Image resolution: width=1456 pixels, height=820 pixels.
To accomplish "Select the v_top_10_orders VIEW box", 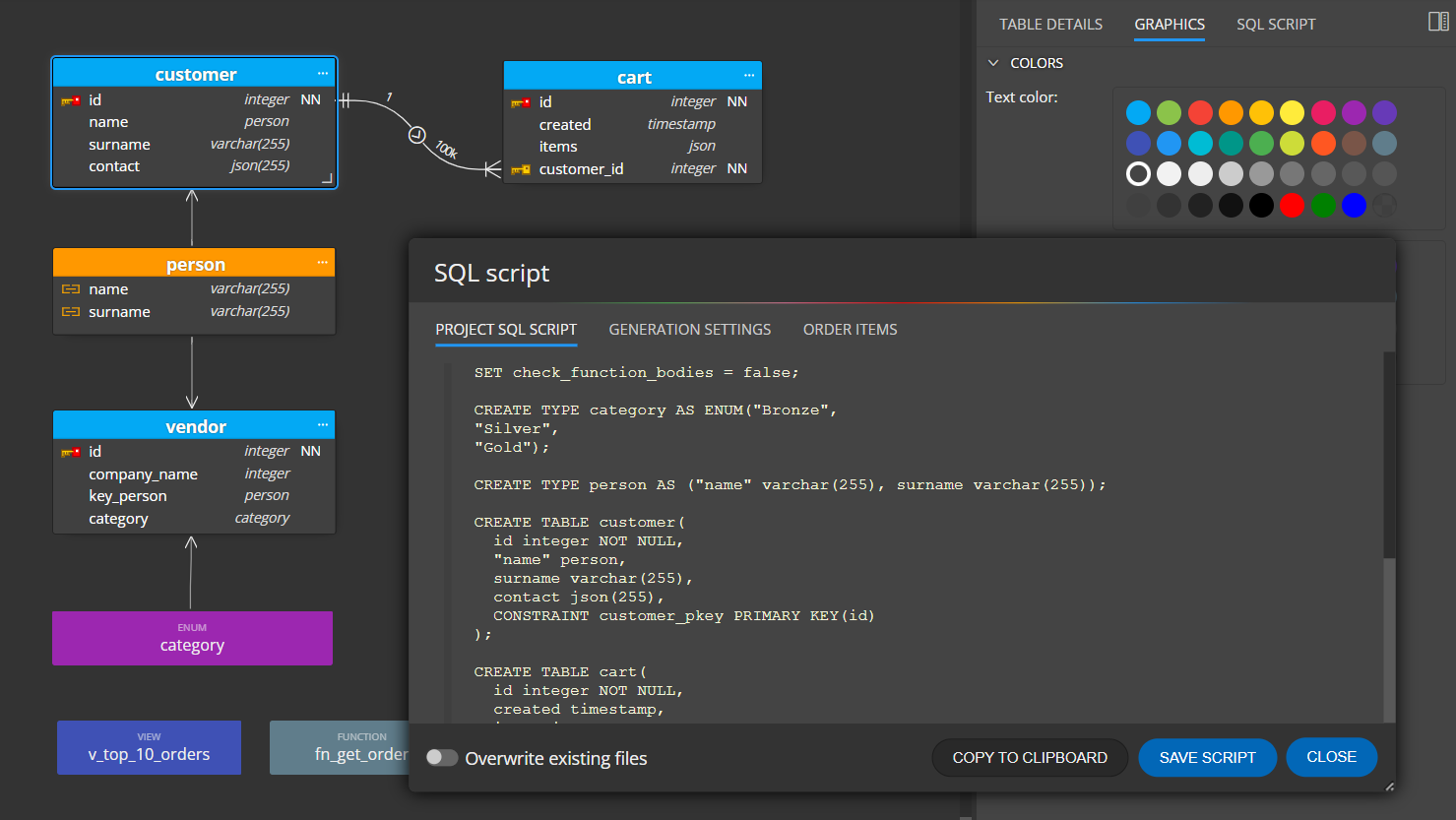I will [x=149, y=747].
